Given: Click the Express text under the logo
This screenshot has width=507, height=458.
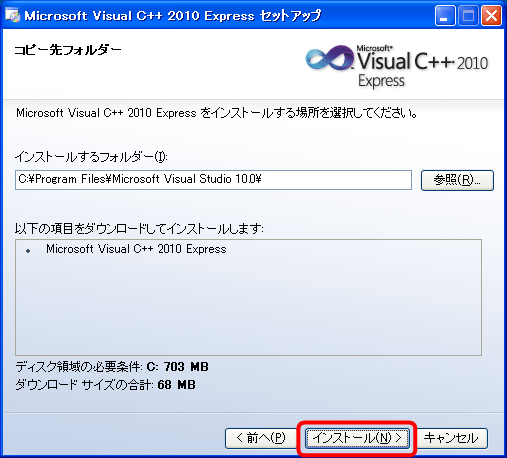Looking at the screenshot, I should click(381, 81).
